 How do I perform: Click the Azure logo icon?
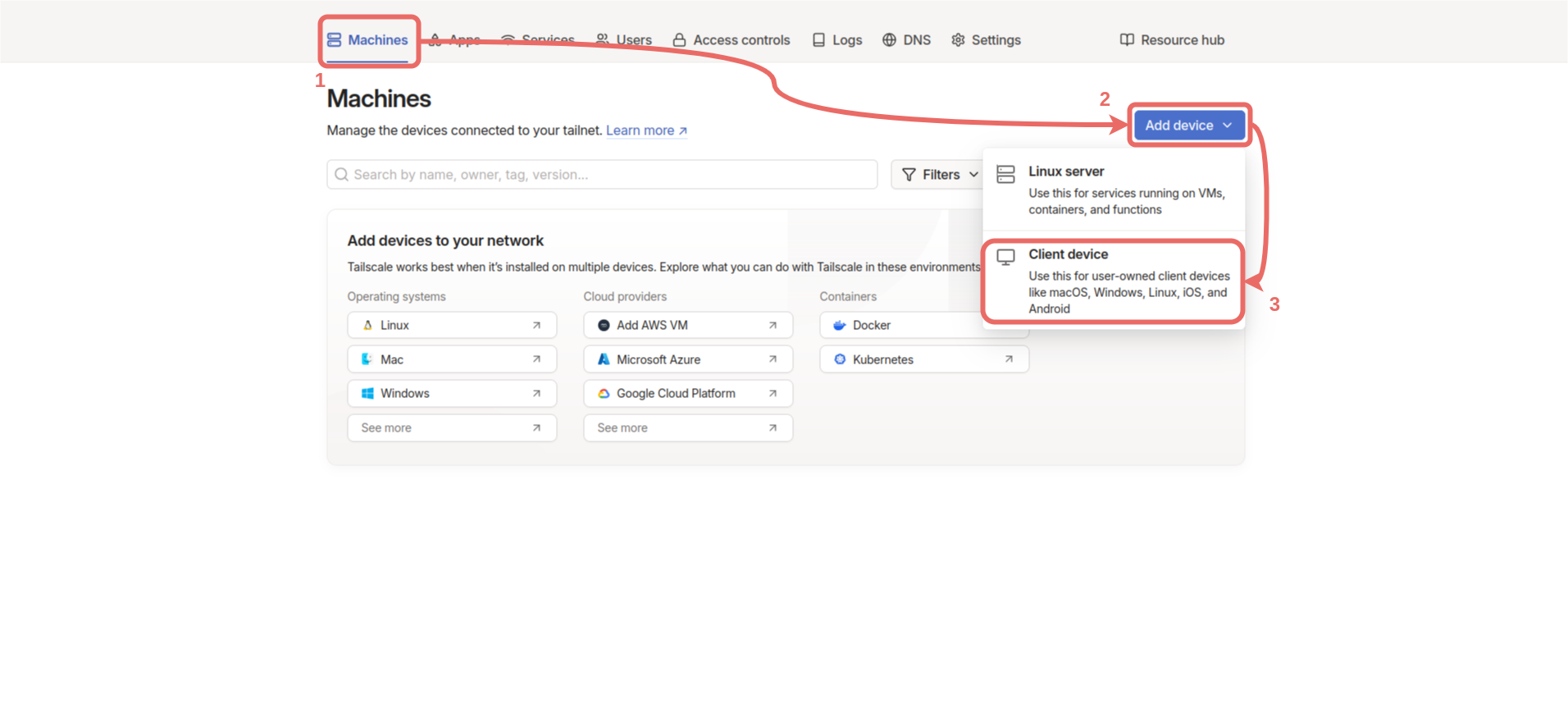click(x=604, y=359)
